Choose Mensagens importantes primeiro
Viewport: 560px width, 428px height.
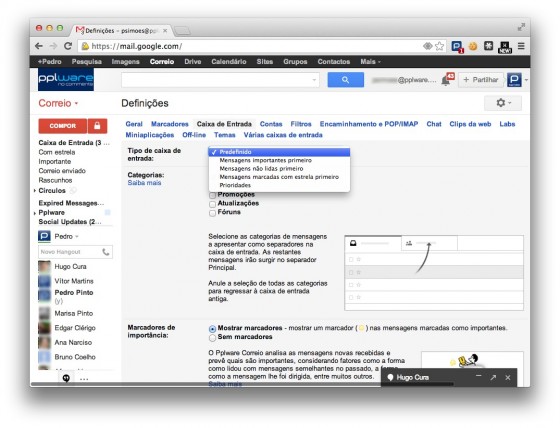coord(279,160)
